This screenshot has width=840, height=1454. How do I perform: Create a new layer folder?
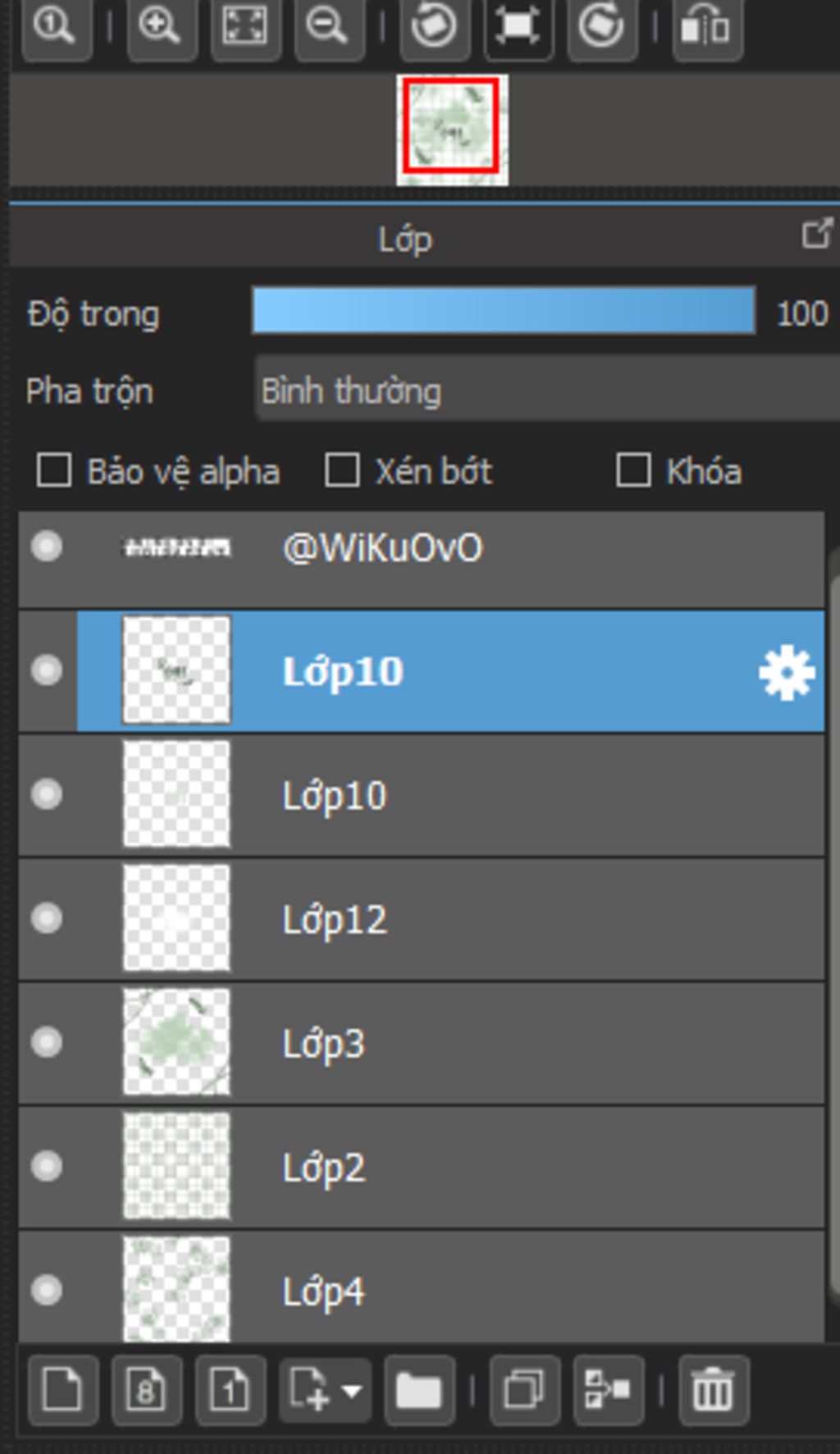coord(419,1391)
